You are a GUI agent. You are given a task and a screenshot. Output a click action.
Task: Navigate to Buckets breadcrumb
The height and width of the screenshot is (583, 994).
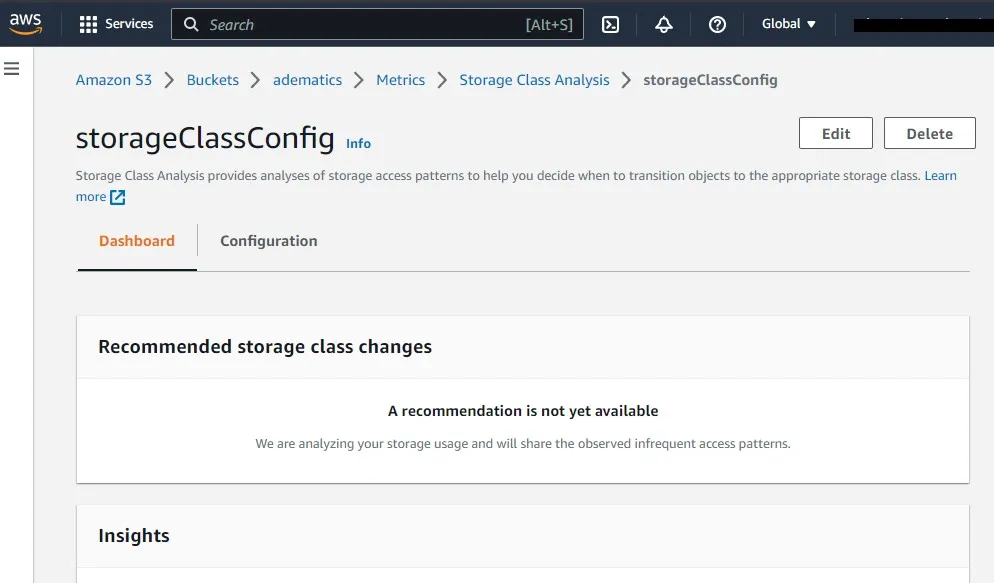(x=213, y=80)
